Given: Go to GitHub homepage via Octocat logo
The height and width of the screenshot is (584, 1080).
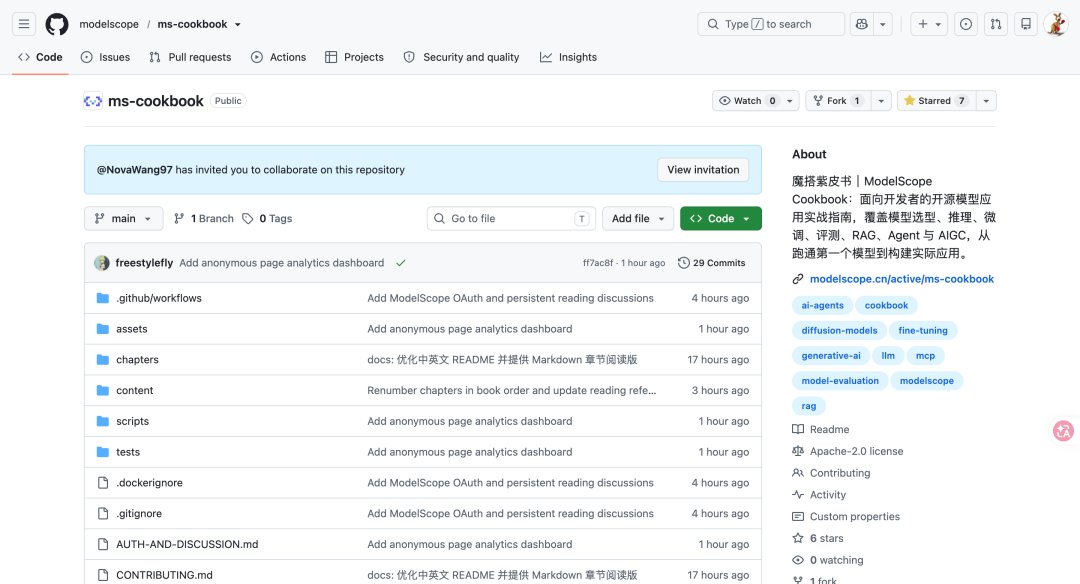Looking at the screenshot, I should click(56, 24).
